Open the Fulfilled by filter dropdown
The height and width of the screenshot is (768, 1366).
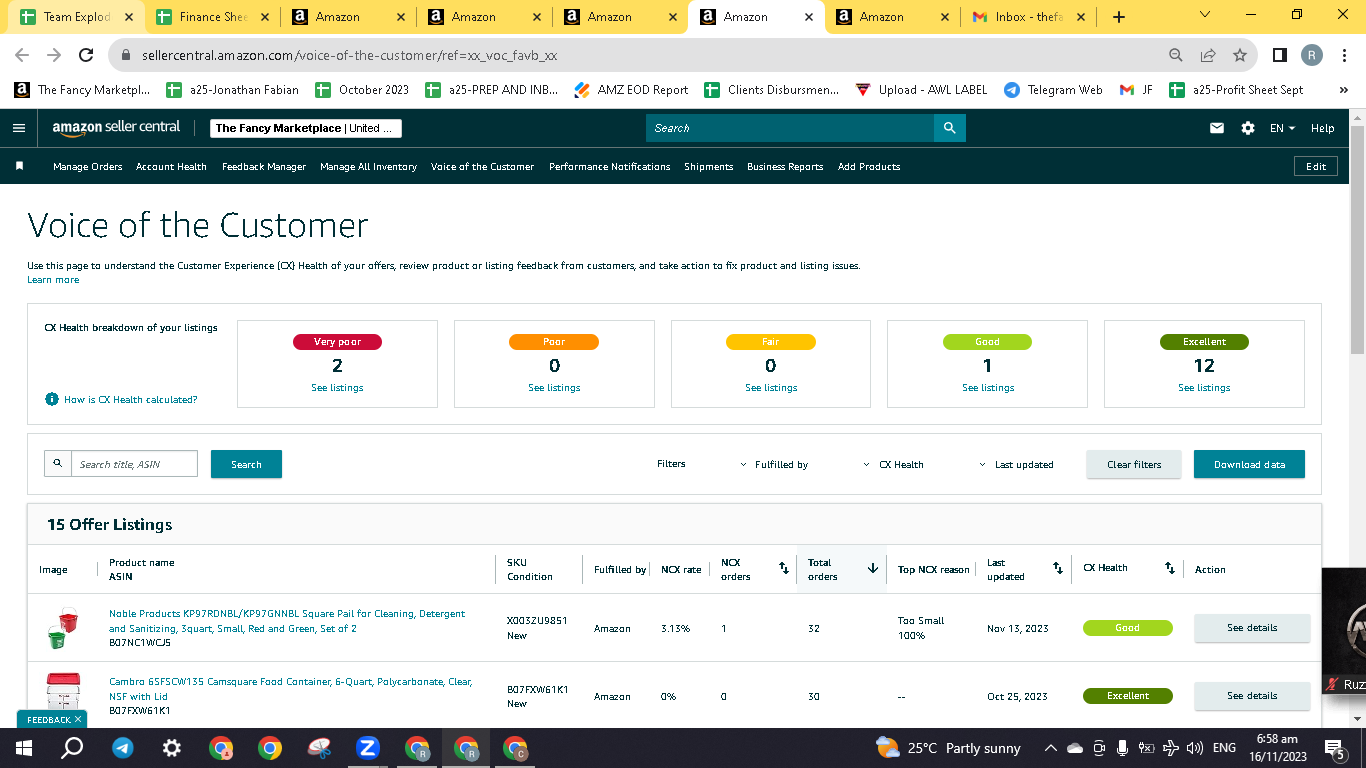pyautogui.click(x=774, y=465)
